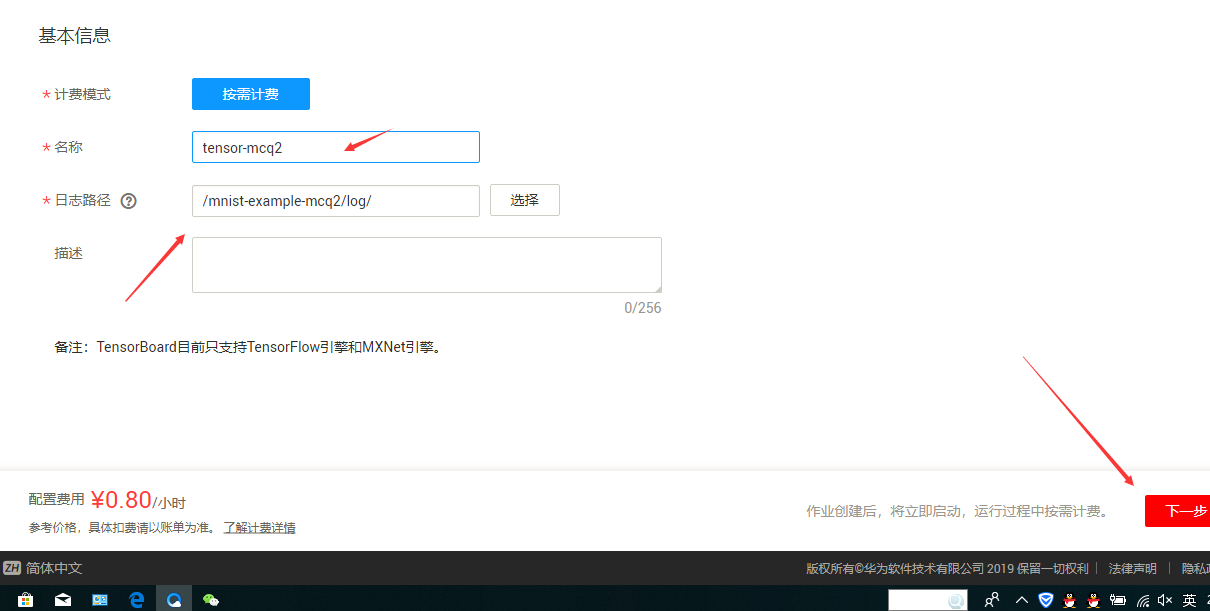
Task: Open the help icon beside 日志路径
Action: tap(128, 200)
